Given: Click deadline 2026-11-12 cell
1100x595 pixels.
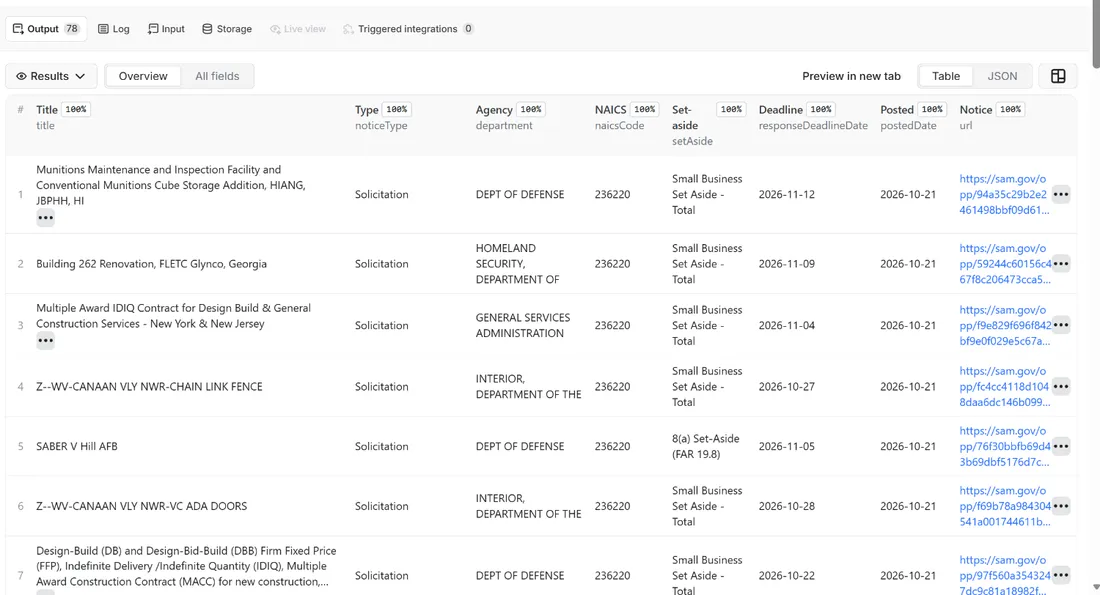Looking at the screenshot, I should tap(786, 194).
